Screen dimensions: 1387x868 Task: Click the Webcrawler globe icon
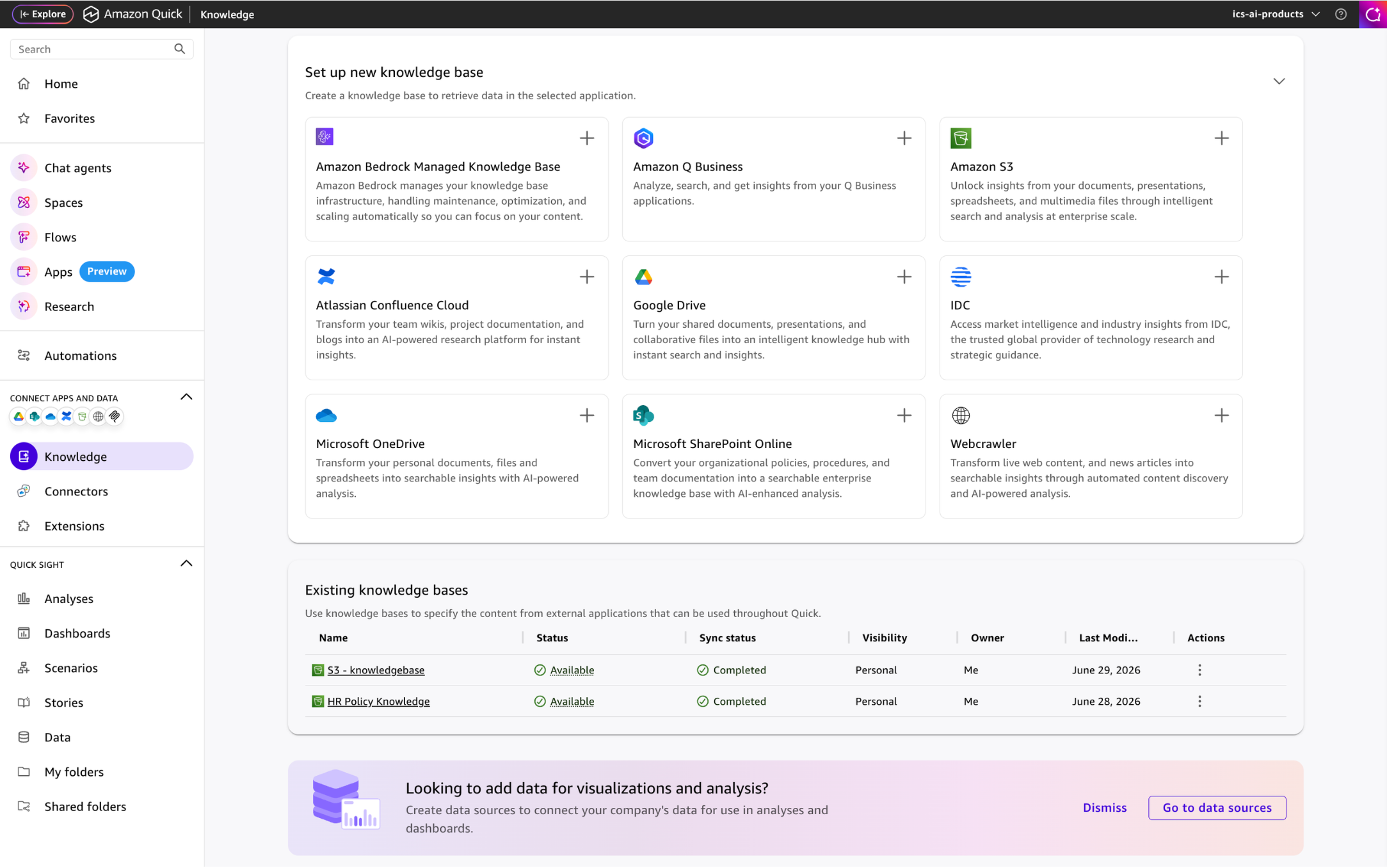click(x=961, y=415)
